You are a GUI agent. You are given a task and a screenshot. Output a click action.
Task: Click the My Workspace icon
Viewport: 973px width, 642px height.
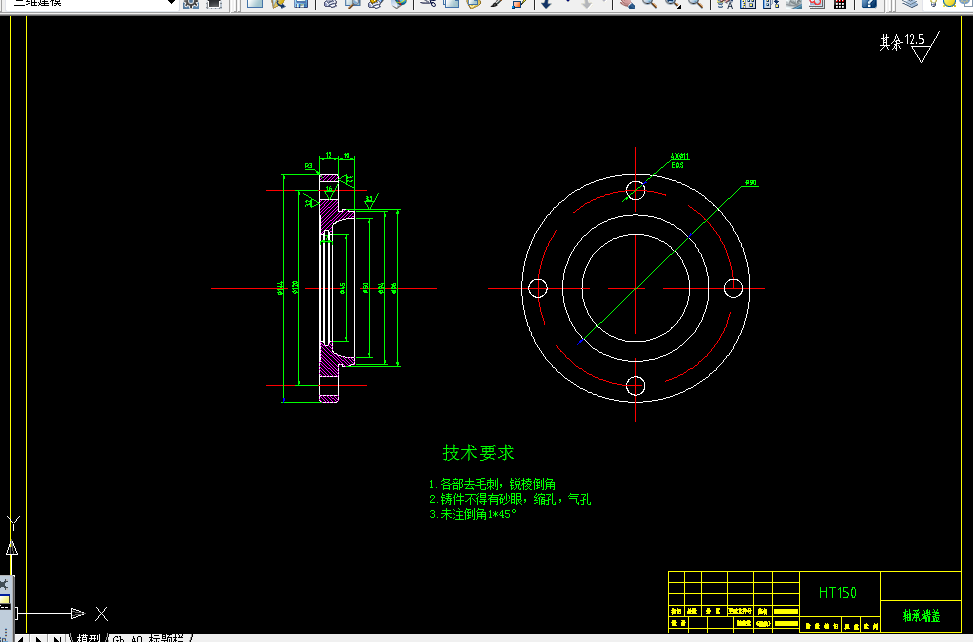(213, 3)
